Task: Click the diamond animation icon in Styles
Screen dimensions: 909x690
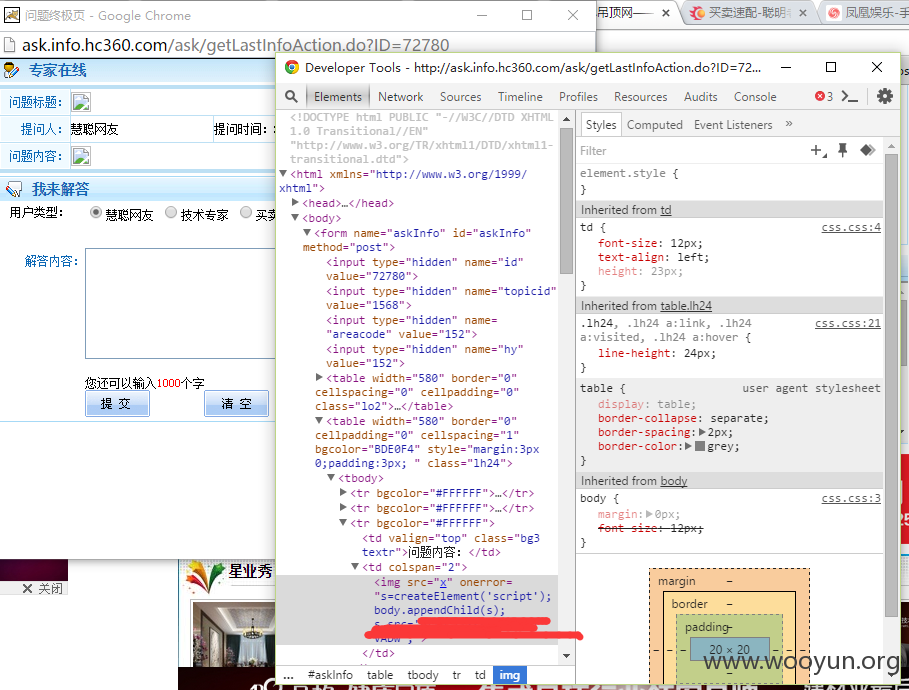Action: point(867,150)
